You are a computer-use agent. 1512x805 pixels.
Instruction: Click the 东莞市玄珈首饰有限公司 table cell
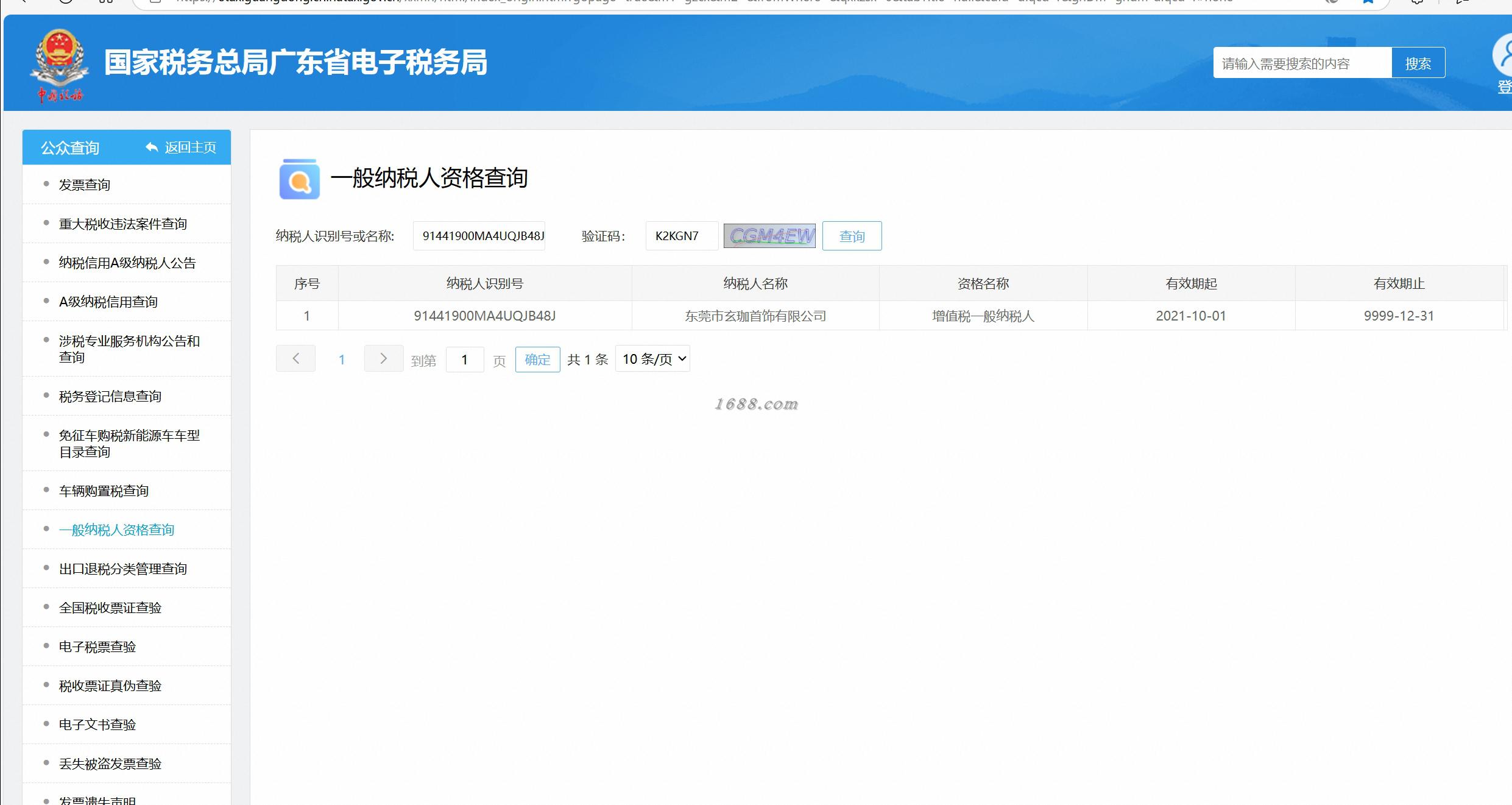755,316
